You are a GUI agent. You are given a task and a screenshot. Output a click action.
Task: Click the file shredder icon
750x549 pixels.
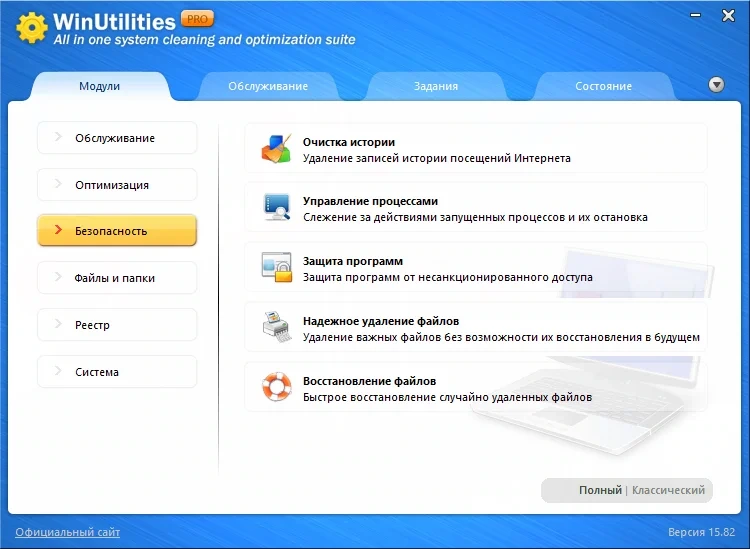click(x=277, y=327)
